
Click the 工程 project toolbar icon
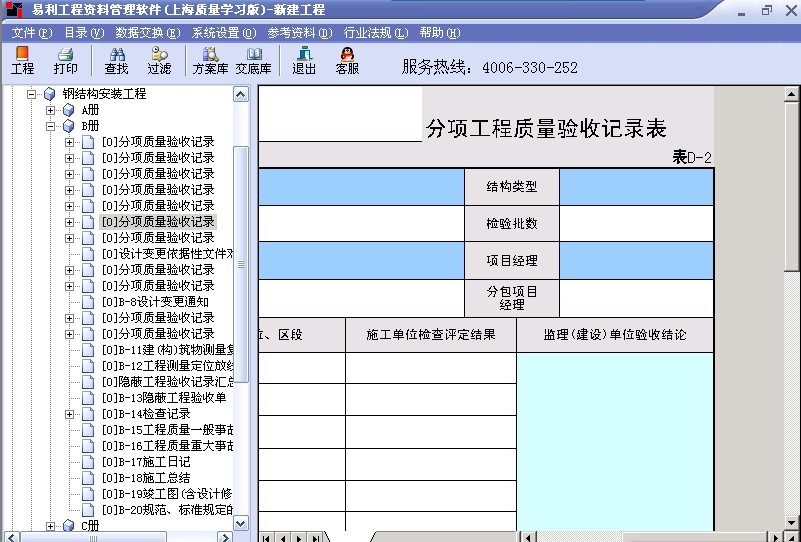click(x=22, y=60)
